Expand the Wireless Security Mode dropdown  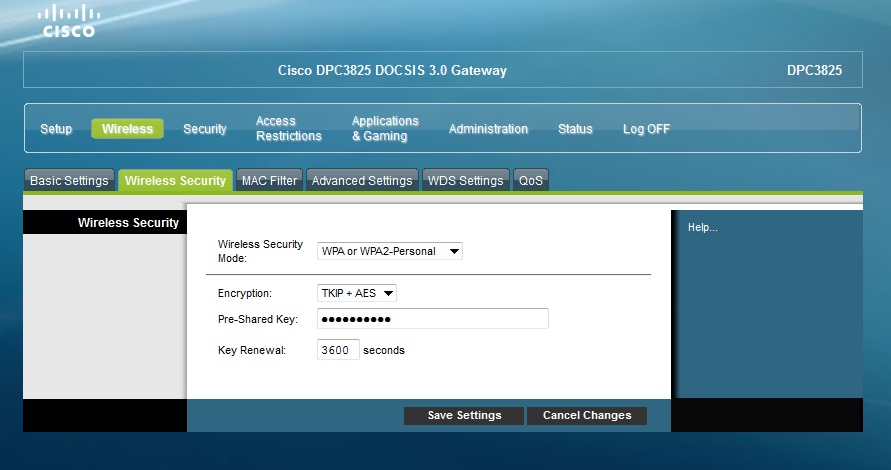pyautogui.click(x=390, y=251)
